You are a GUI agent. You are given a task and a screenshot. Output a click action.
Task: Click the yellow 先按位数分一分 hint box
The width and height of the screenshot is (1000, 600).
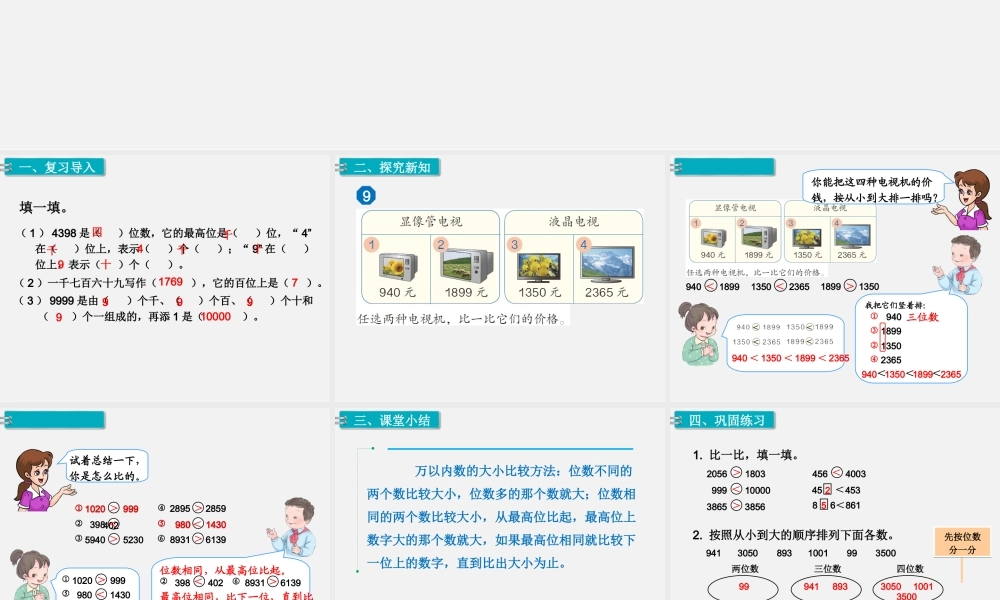[962, 542]
